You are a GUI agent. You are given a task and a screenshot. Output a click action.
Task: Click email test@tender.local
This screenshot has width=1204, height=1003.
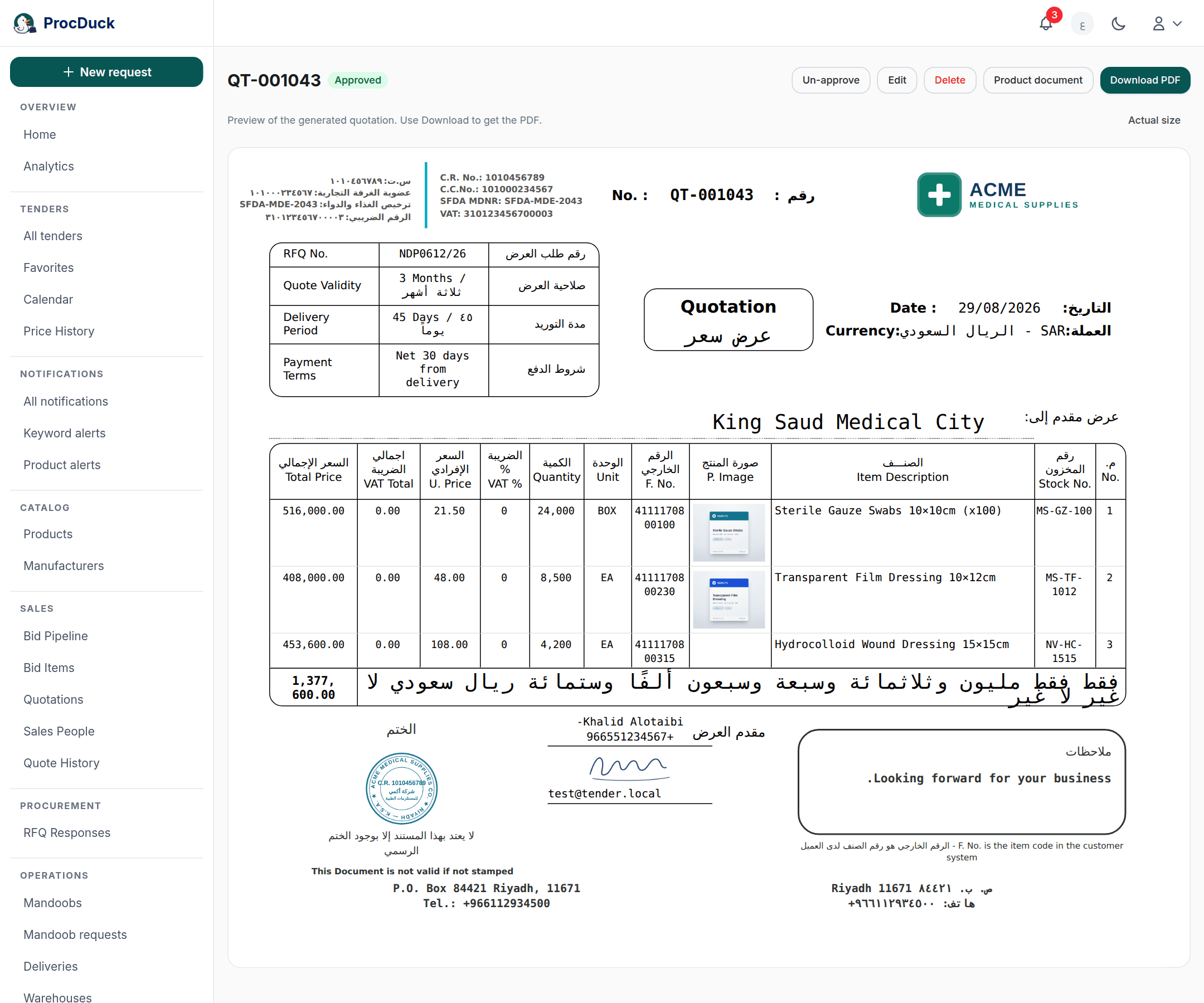point(604,794)
